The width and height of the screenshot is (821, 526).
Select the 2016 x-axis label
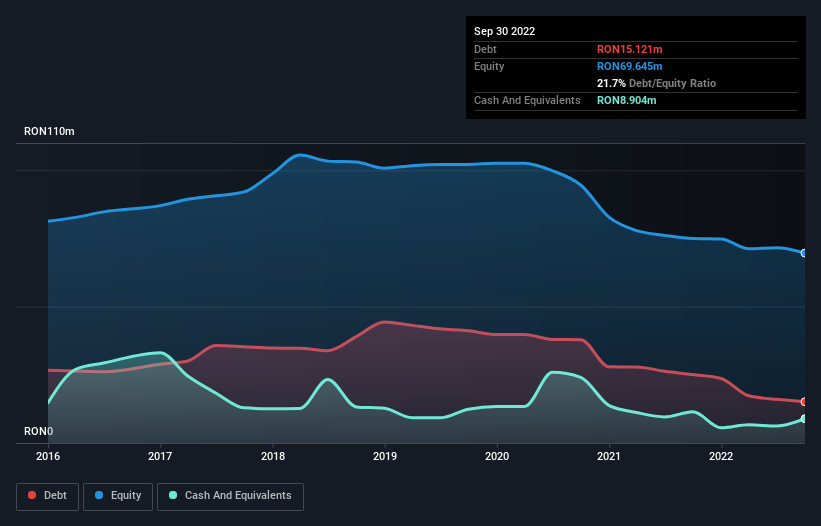coord(48,456)
